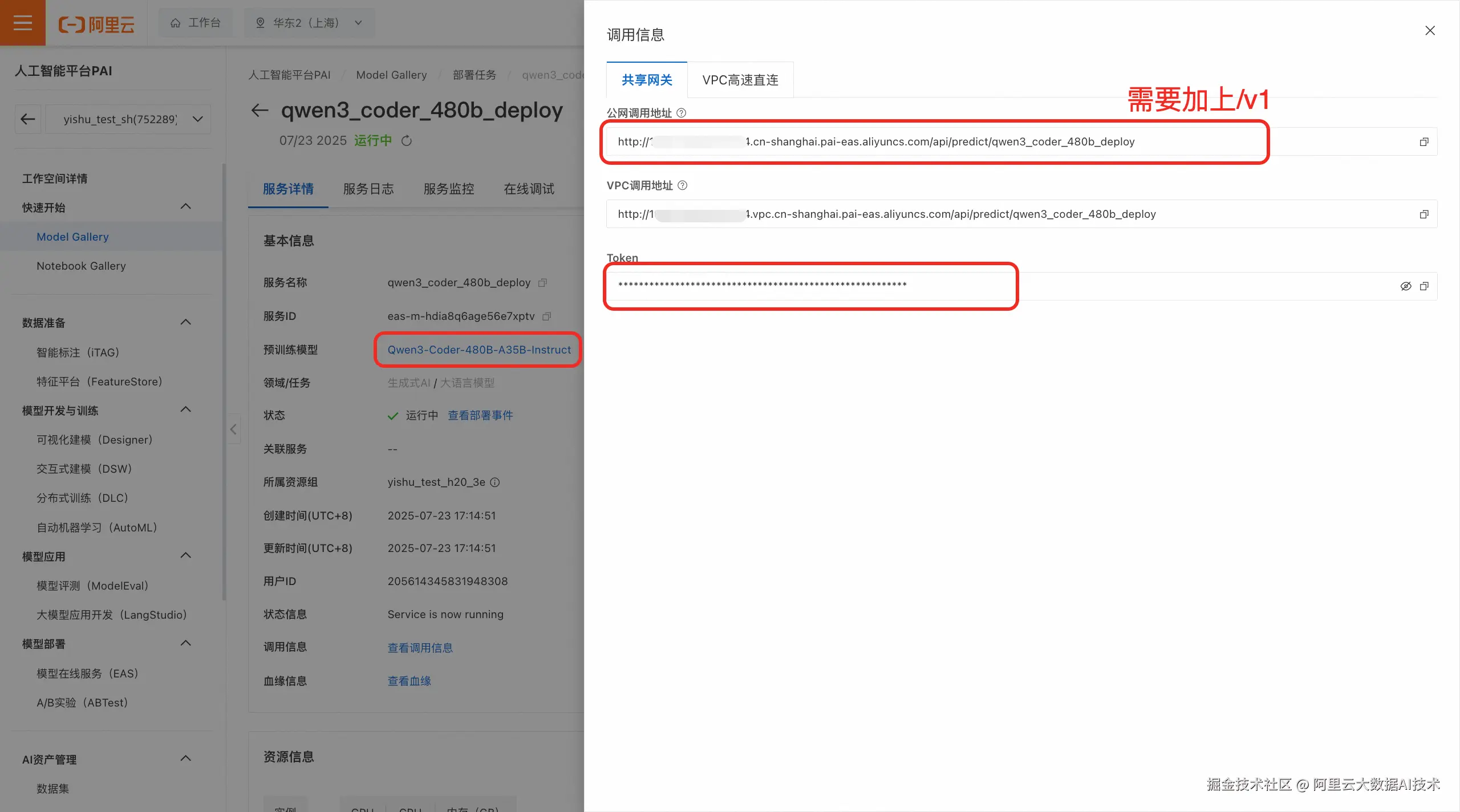This screenshot has width=1460, height=812.
Task: Copy the public endpoint address
Action: pyautogui.click(x=1424, y=142)
